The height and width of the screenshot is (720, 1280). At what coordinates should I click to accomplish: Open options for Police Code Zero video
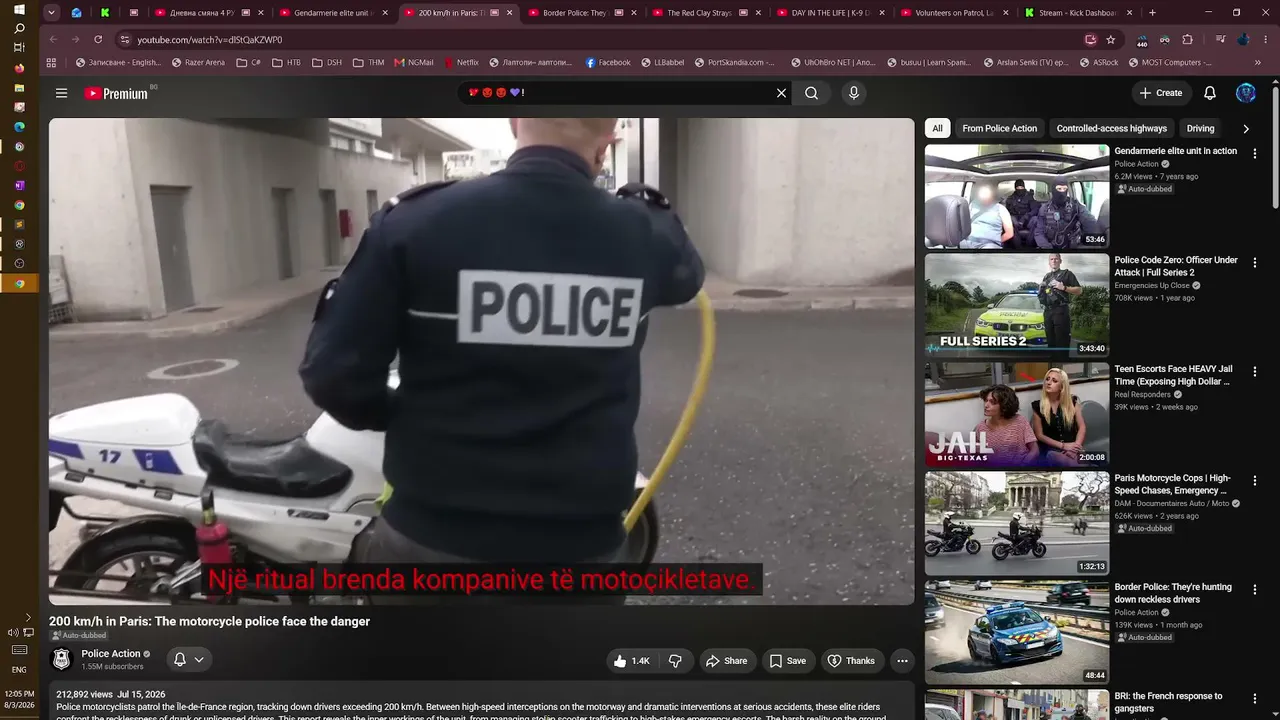1255,263
